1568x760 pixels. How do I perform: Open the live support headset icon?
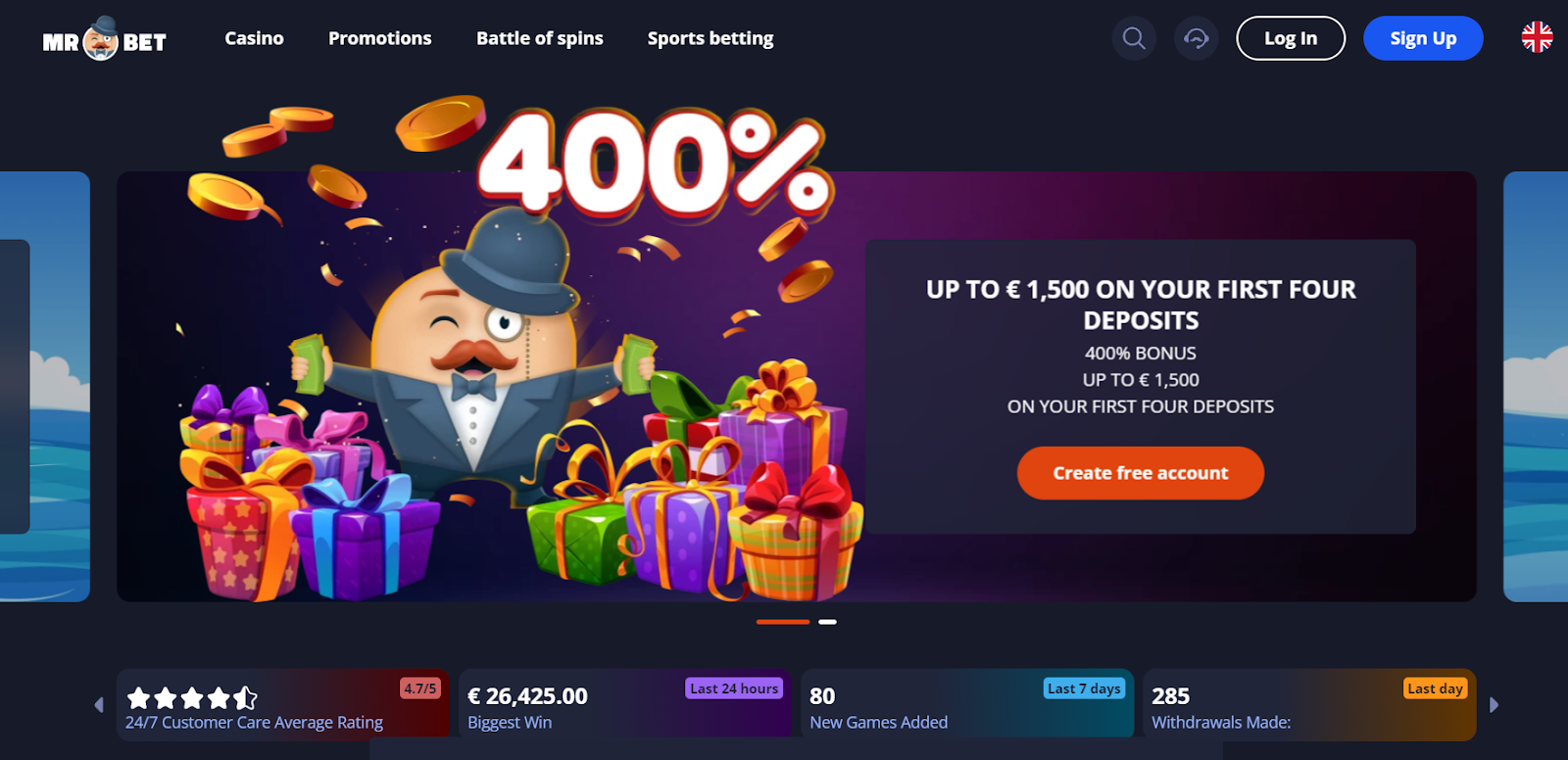coord(1196,38)
